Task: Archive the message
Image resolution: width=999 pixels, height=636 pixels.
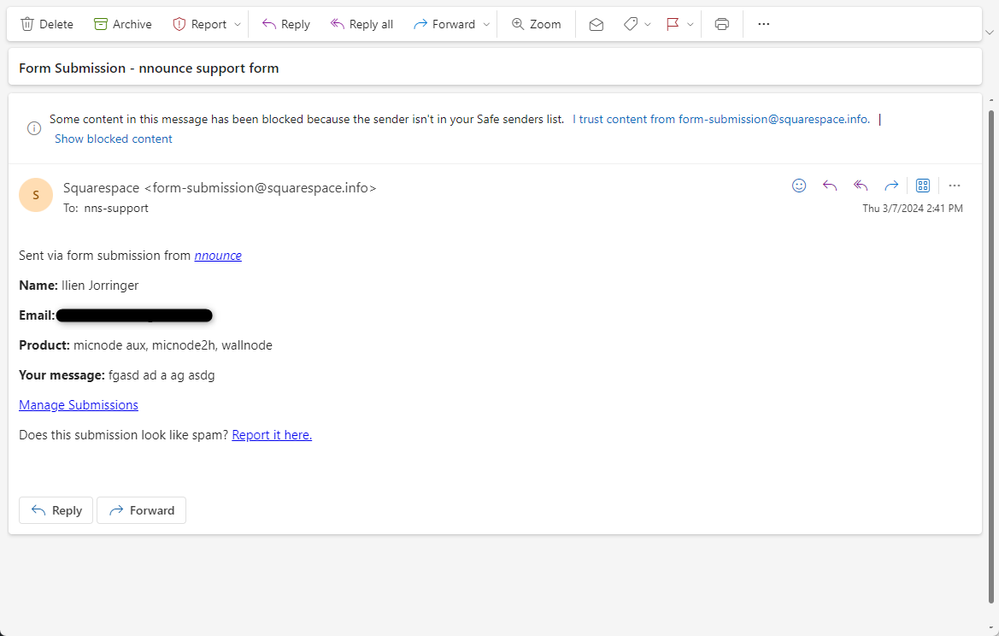Action: pos(123,24)
